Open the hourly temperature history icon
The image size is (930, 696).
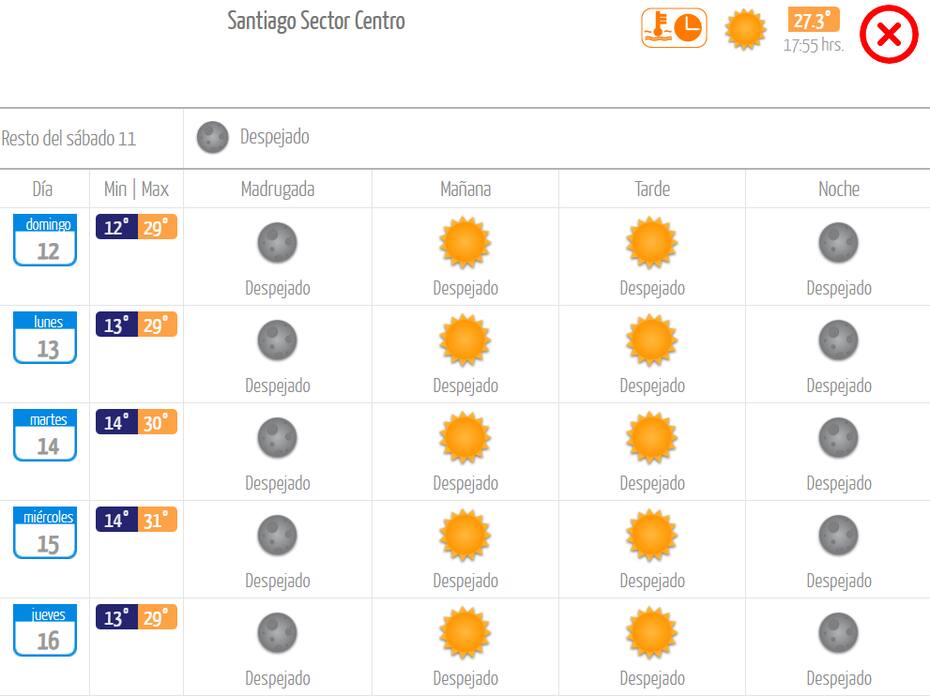pyautogui.click(x=674, y=27)
